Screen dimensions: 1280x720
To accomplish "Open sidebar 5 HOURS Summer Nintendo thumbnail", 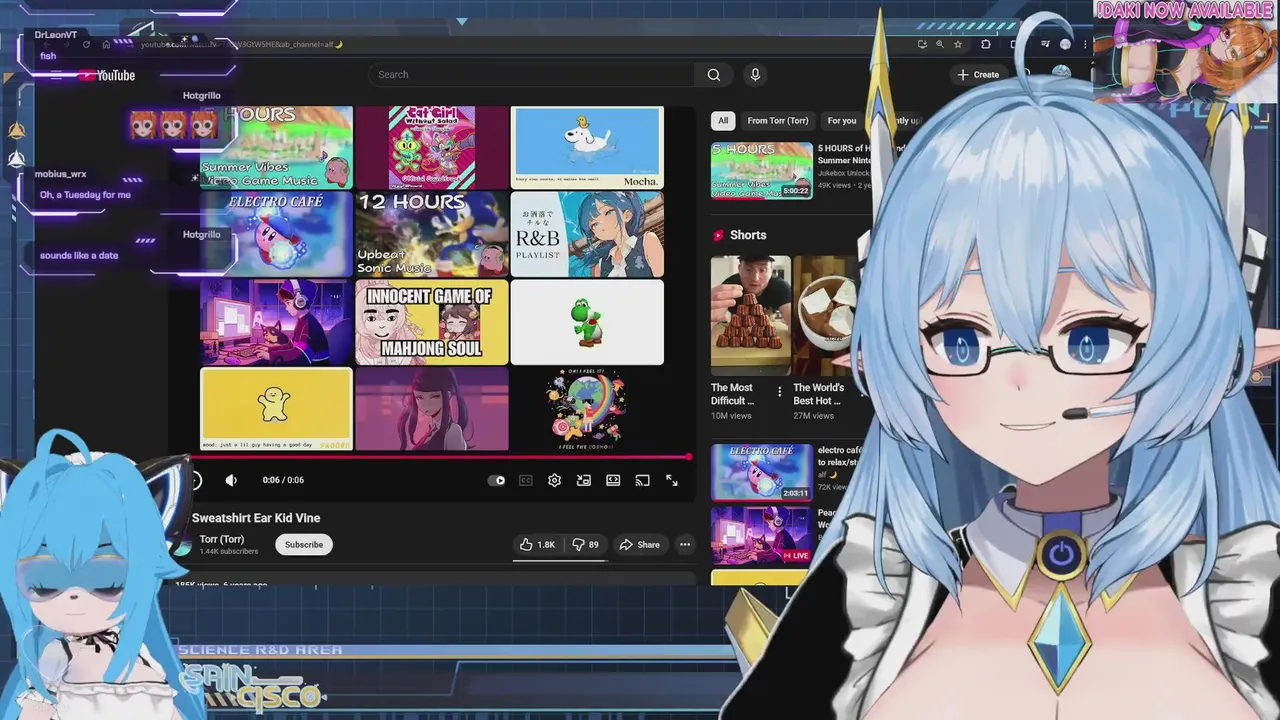I will 762,170.
